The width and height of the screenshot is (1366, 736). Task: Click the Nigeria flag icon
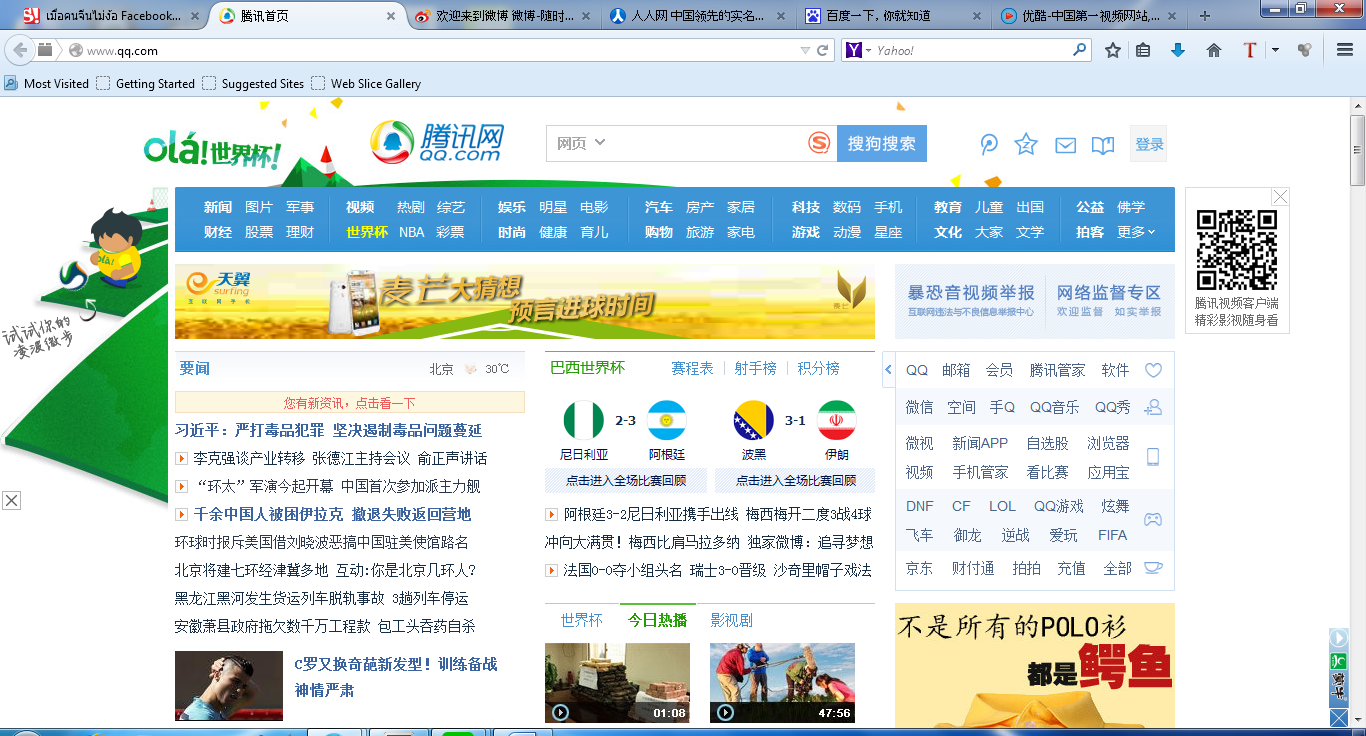(x=584, y=421)
